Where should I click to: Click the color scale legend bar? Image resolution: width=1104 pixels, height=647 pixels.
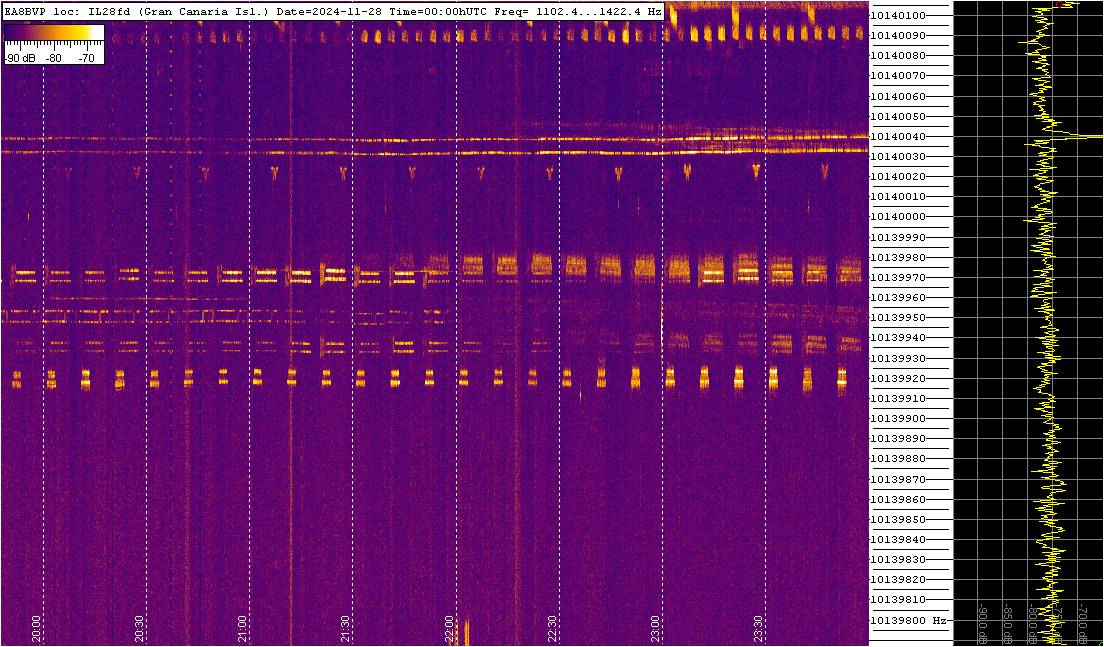coord(54,34)
